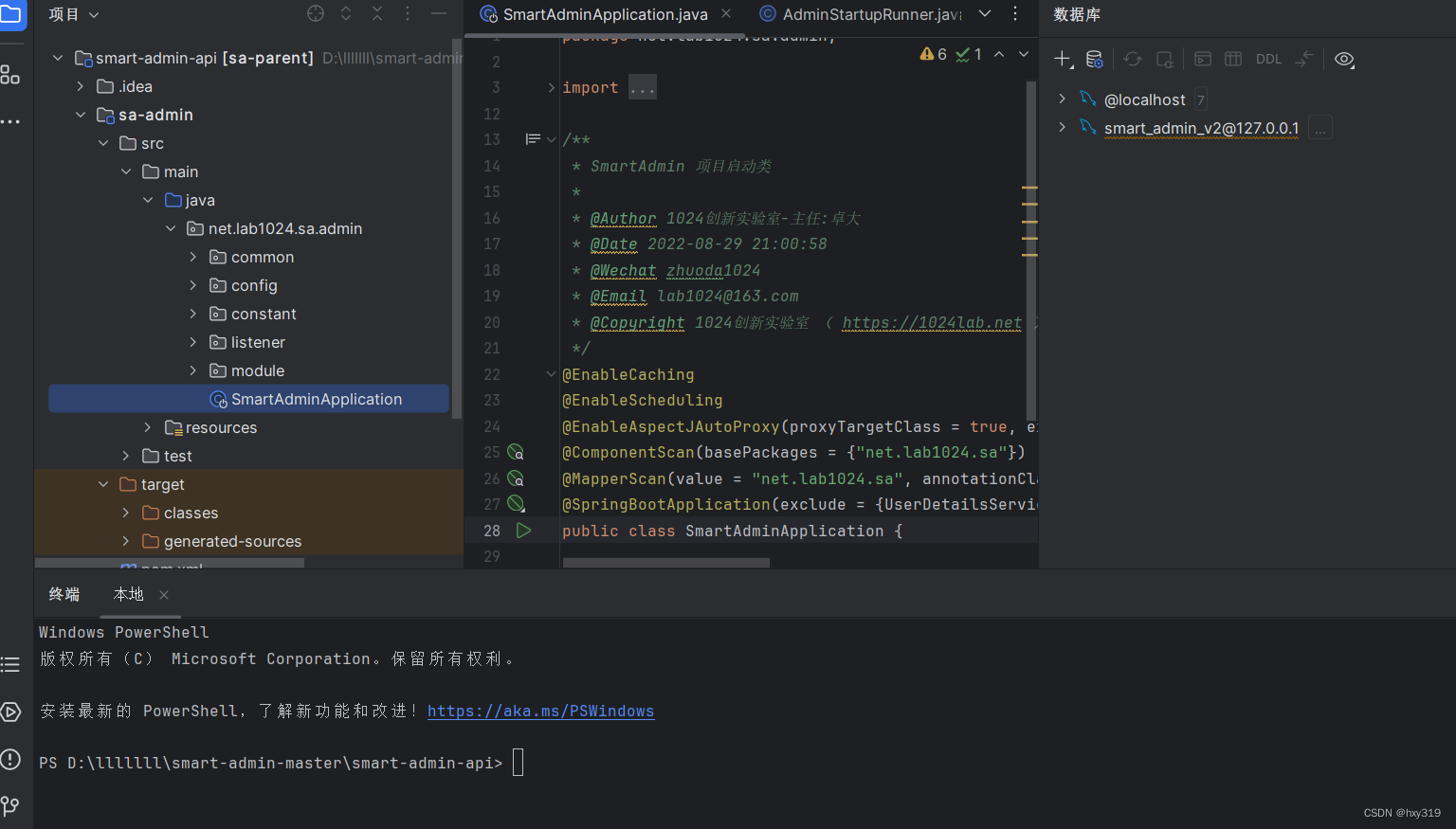Open the project view dropdown

pos(74,14)
